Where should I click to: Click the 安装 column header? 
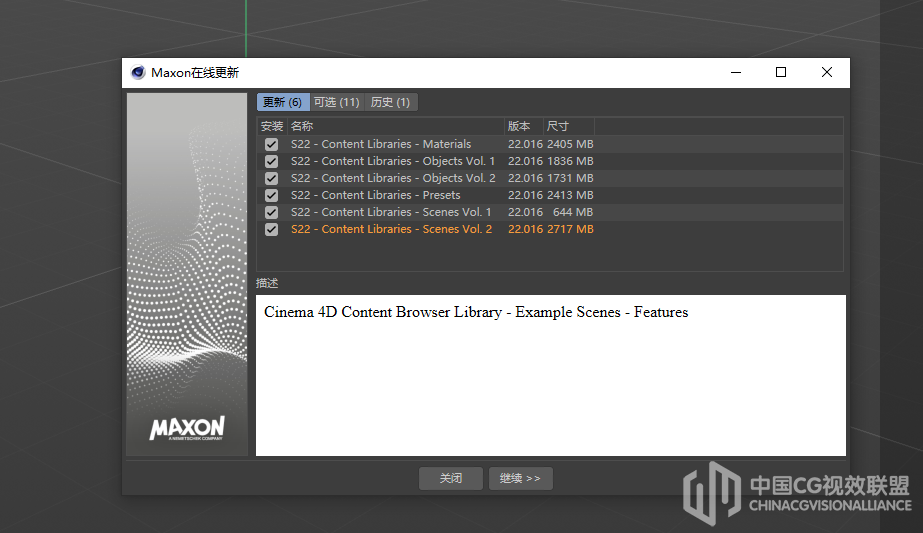272,126
